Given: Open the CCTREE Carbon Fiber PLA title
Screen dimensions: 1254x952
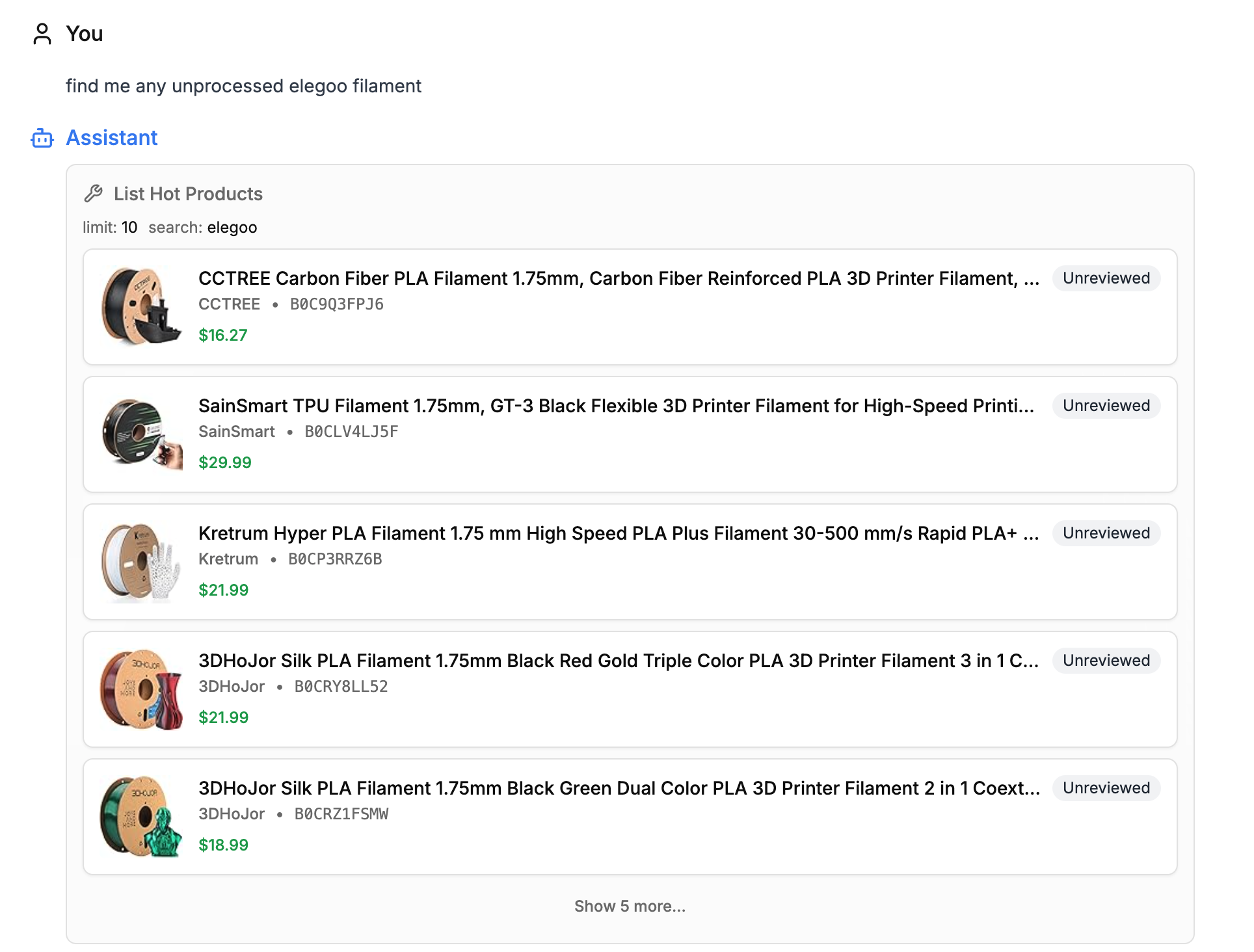Looking at the screenshot, I should coord(618,278).
